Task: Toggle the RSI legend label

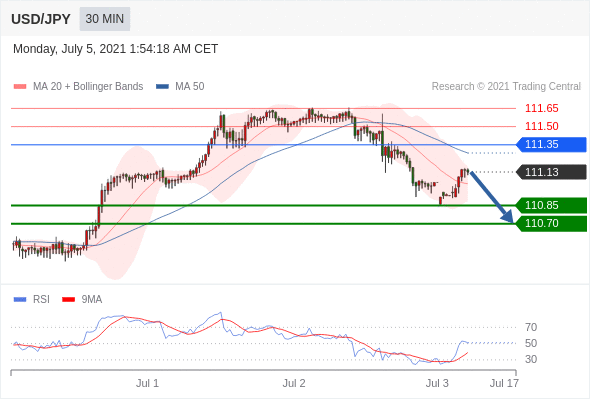Action: (x=41, y=300)
